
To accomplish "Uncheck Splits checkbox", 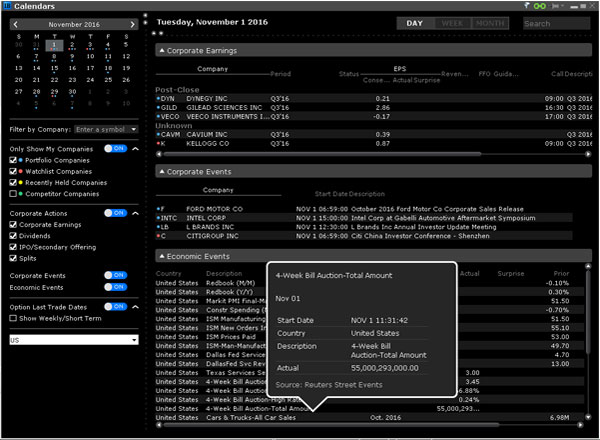I will tap(13, 258).
